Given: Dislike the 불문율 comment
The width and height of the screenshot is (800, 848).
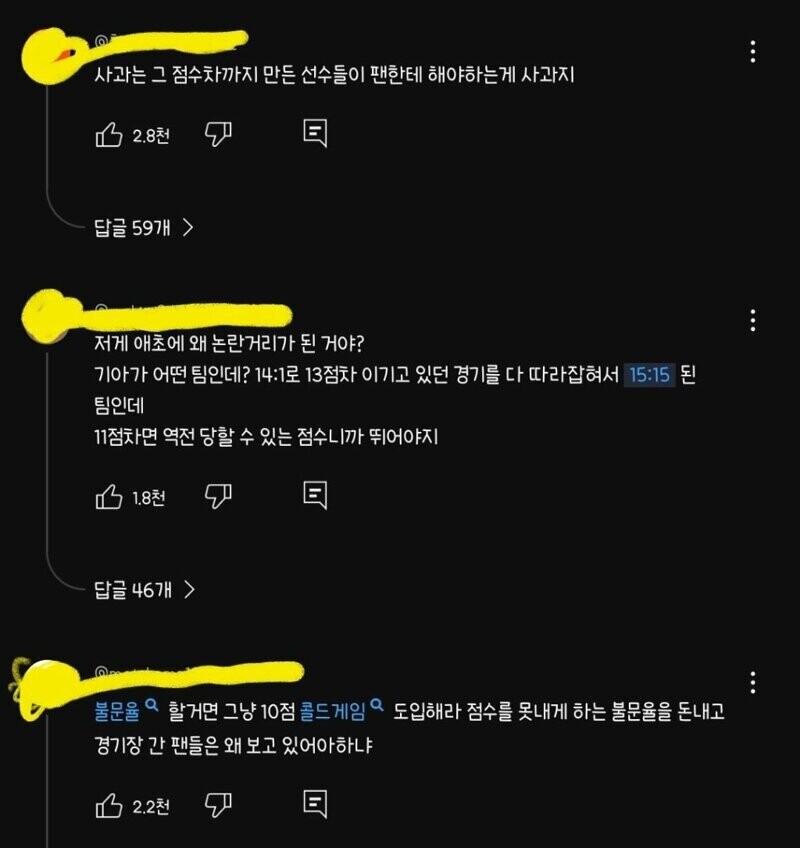Looking at the screenshot, I should click(218, 805).
